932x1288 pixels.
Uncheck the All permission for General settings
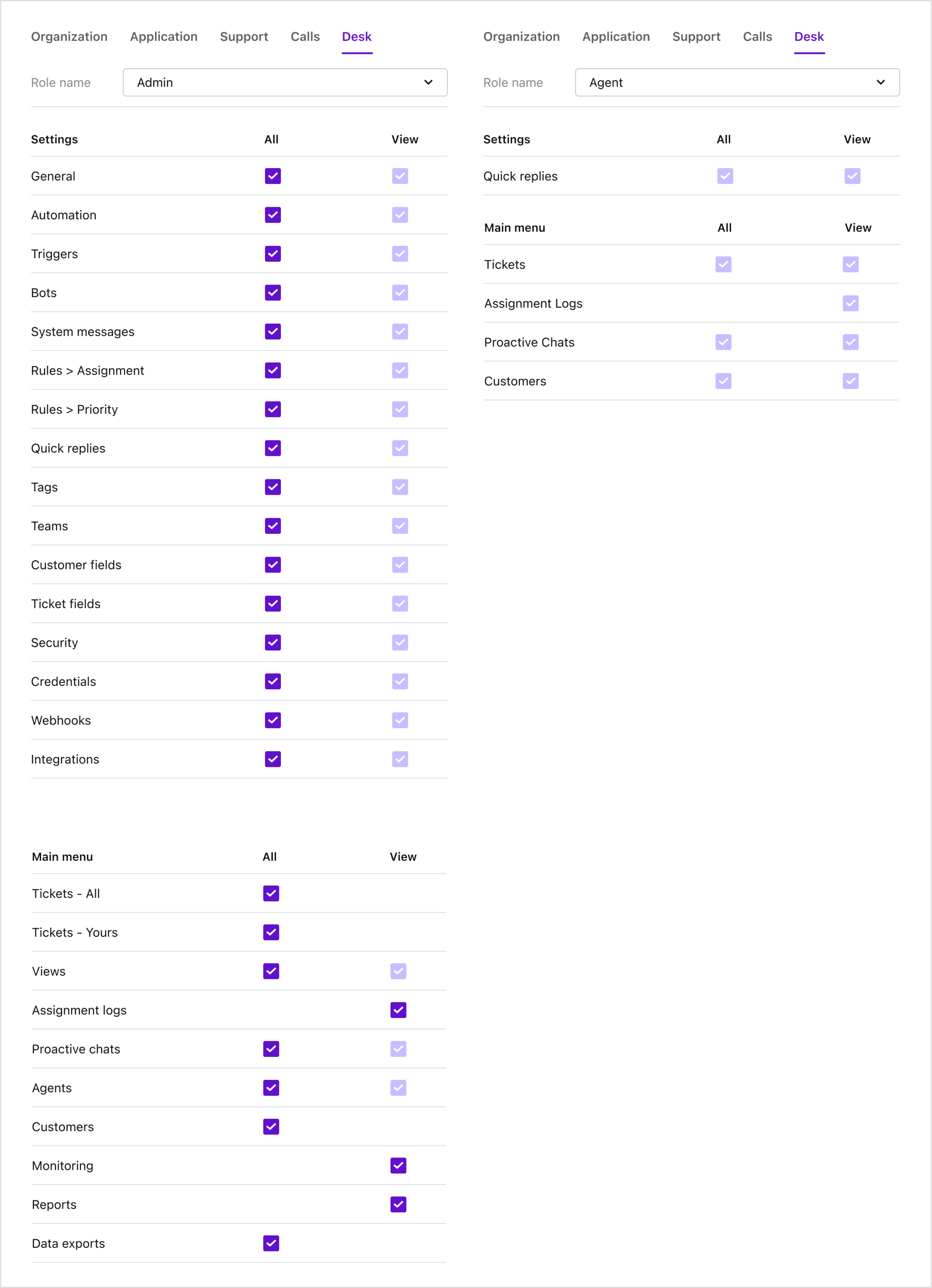(x=272, y=176)
